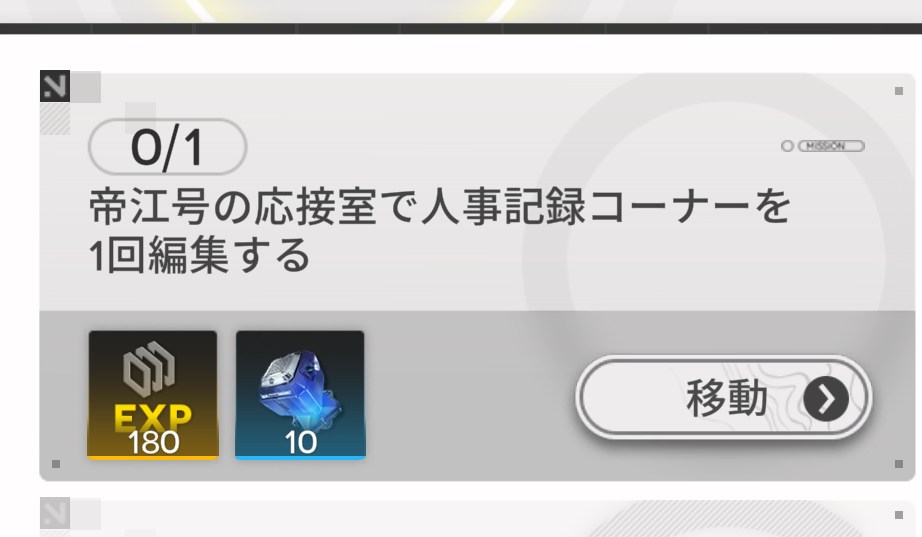Tap the MISSION tag label

click(x=831, y=146)
